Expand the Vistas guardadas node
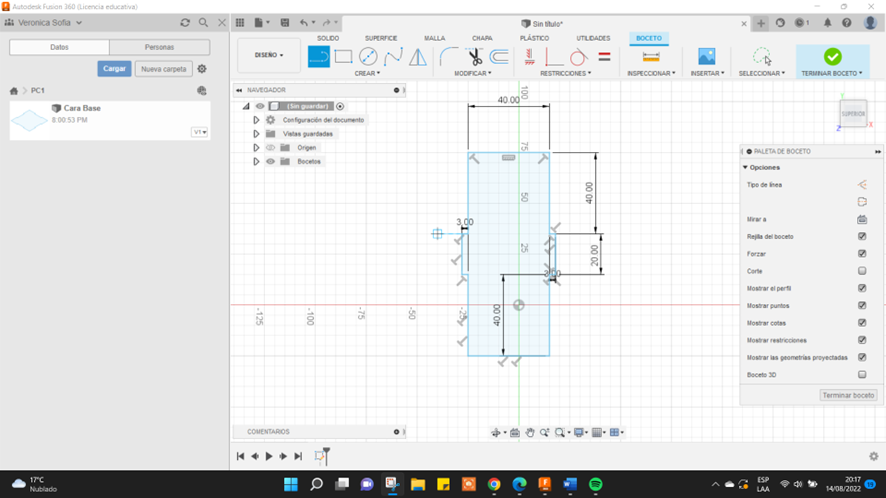This screenshot has height=498, width=886. 256,134
